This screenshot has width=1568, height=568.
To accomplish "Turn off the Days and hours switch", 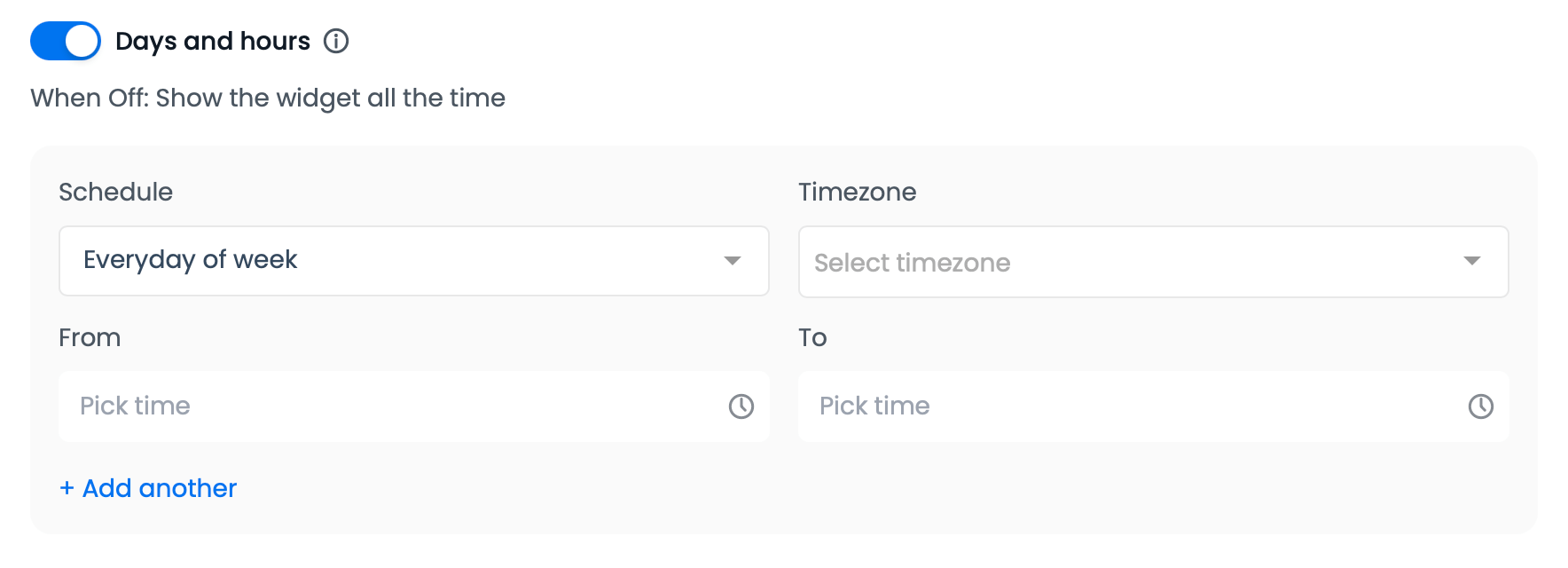I will pyautogui.click(x=65, y=41).
